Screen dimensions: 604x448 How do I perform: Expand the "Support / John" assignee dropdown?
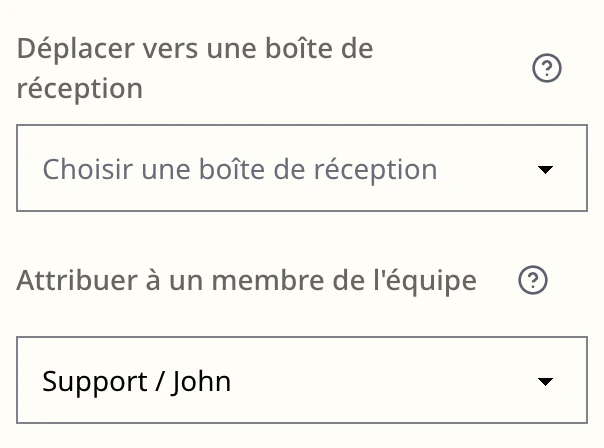point(302,380)
